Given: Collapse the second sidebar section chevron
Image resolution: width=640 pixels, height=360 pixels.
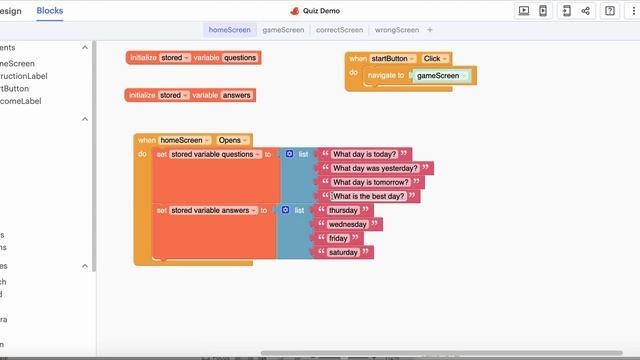Looking at the screenshot, I should 85,119.
